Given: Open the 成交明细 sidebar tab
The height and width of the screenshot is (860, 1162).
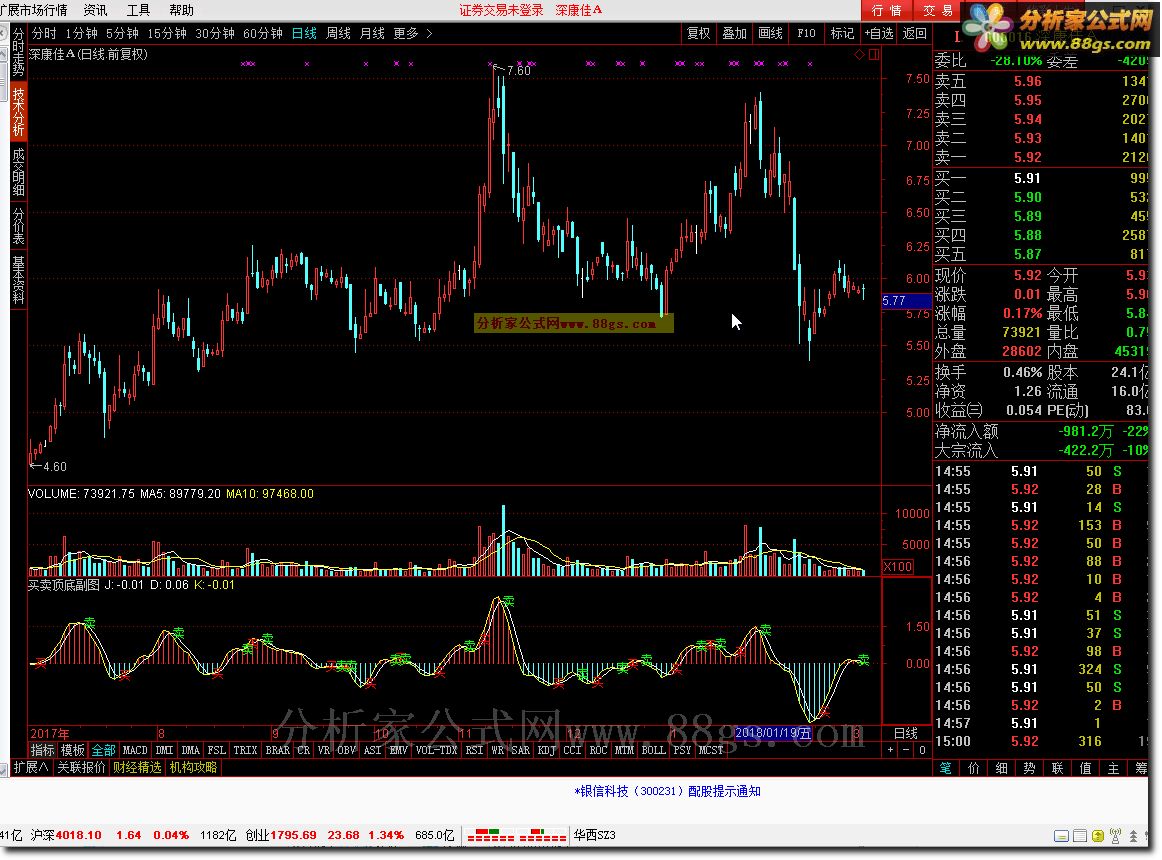Looking at the screenshot, I should (x=19, y=171).
